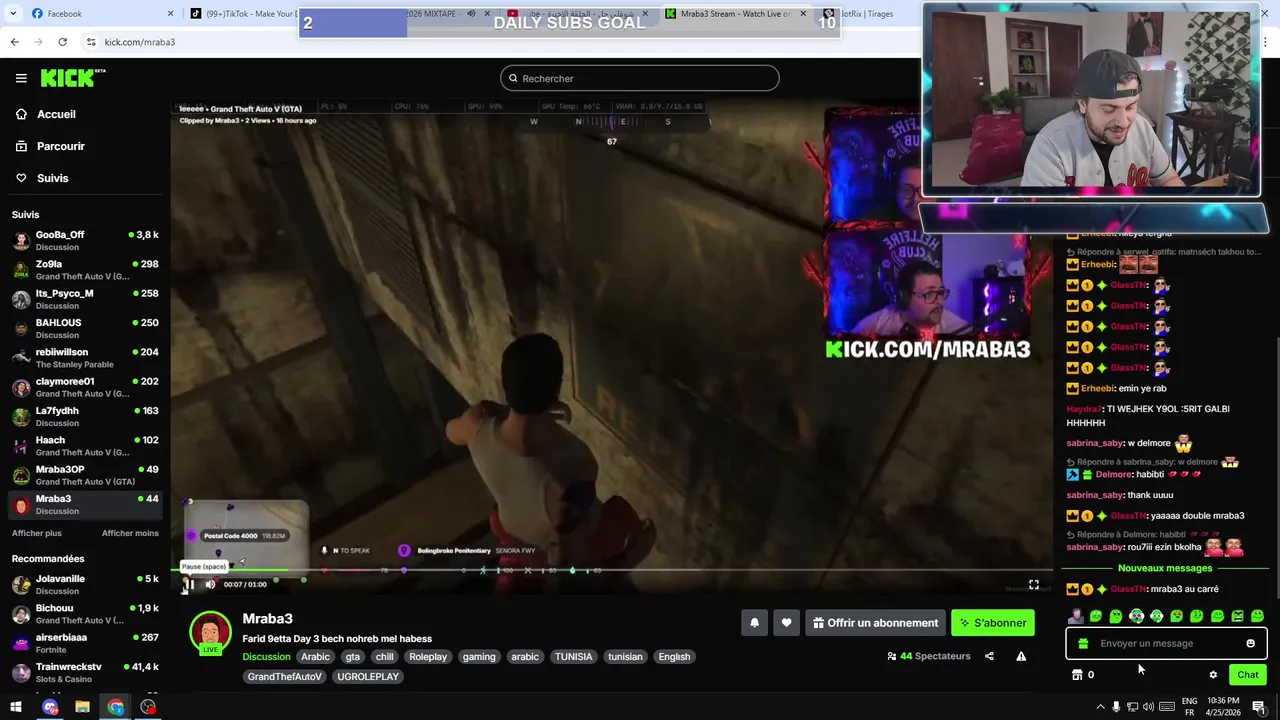
Task: Select the UGROLEPLAY tag
Action: (368, 677)
